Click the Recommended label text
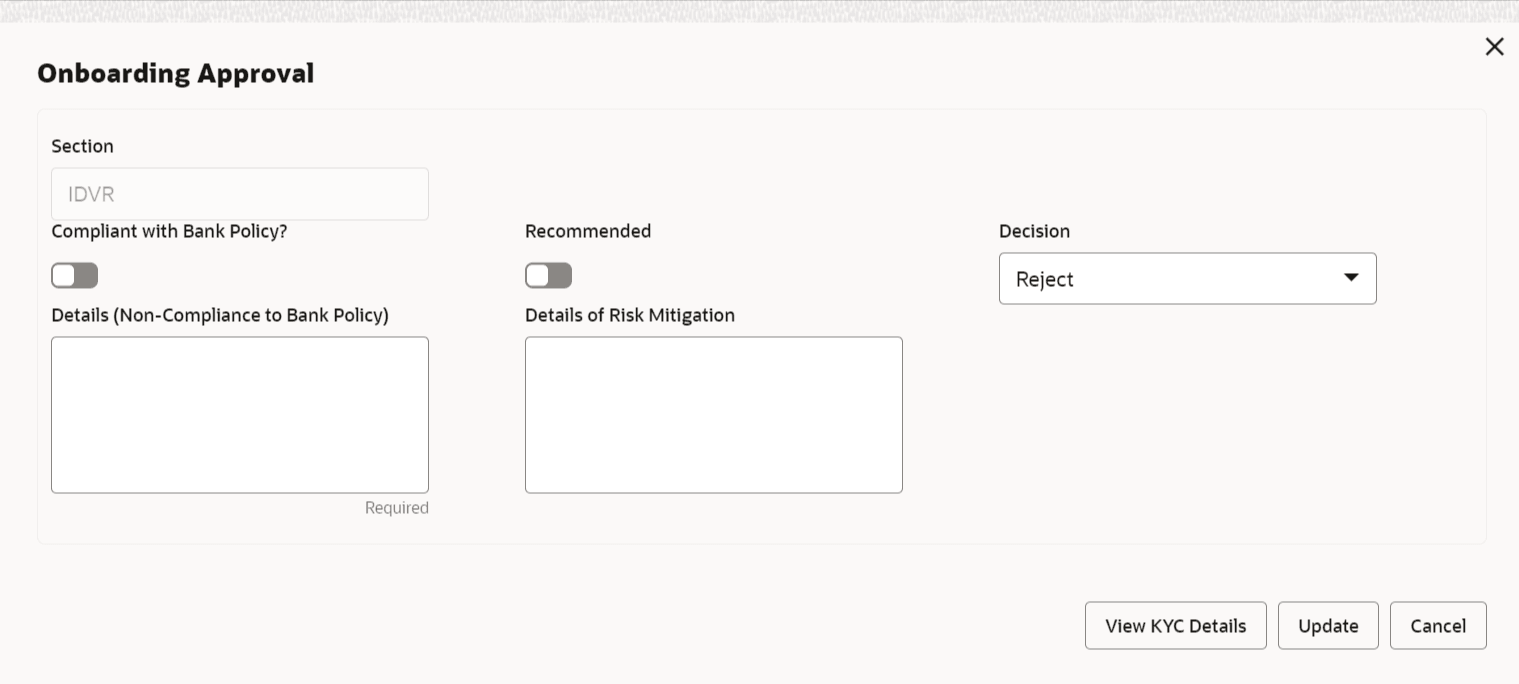 click(588, 231)
